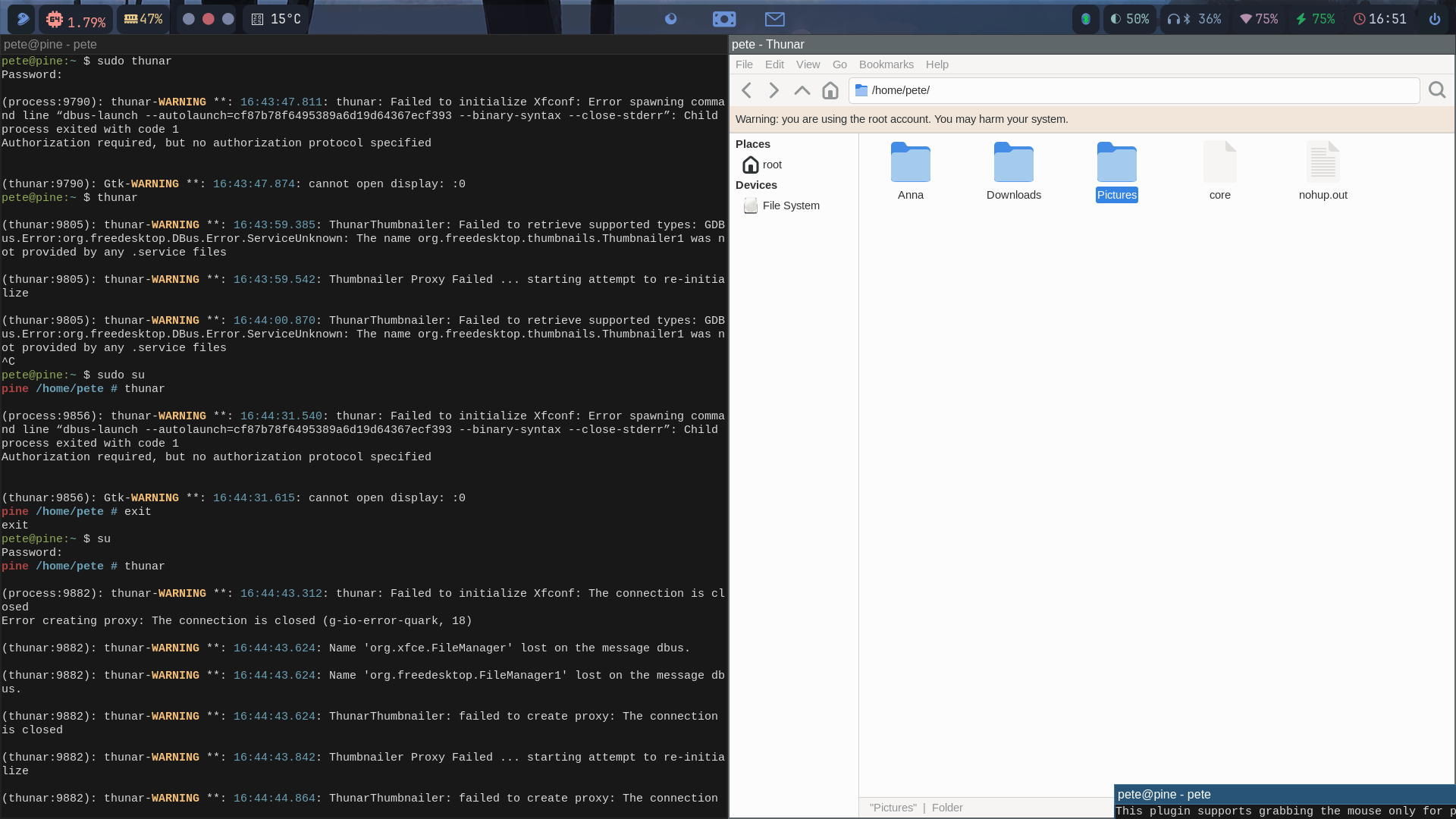This screenshot has height=819, width=1456.
Task: Open the Go menu
Action: (x=839, y=64)
